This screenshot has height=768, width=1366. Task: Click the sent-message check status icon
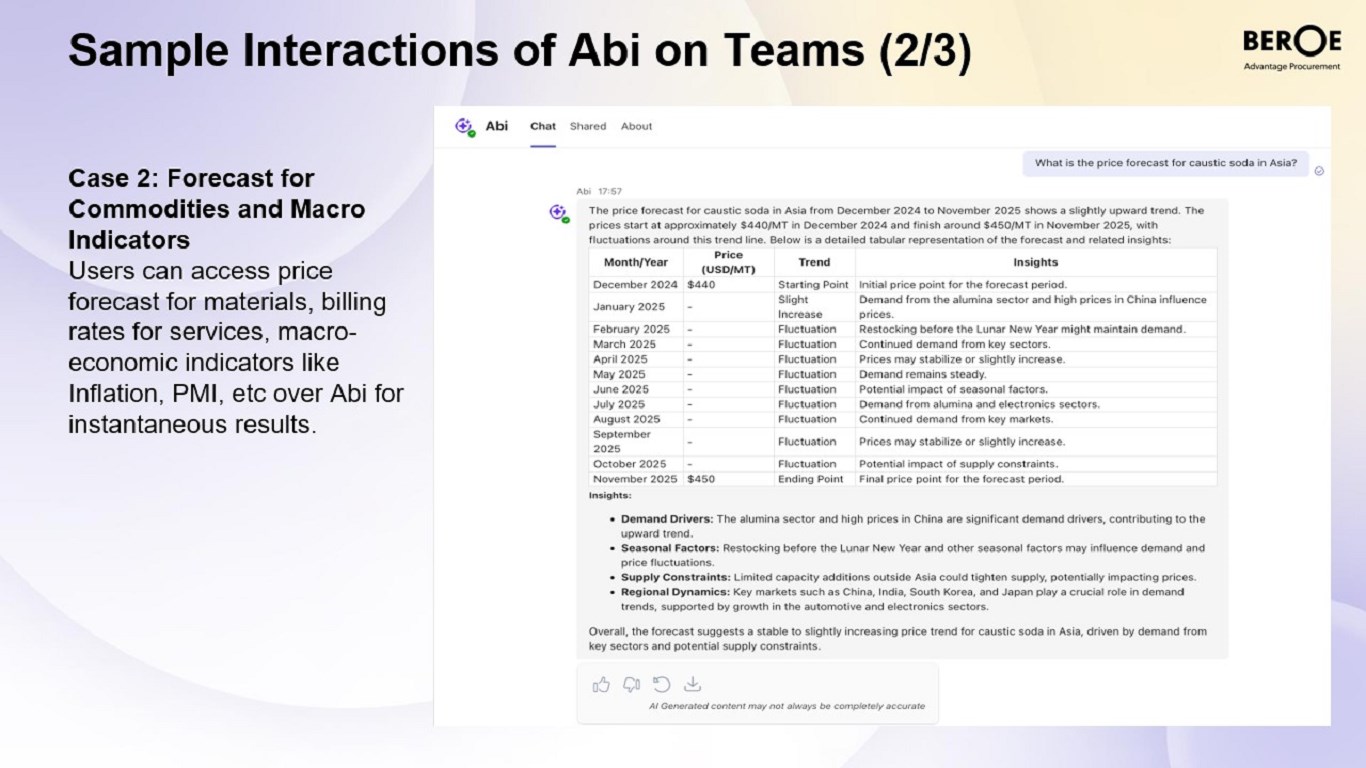[1319, 171]
